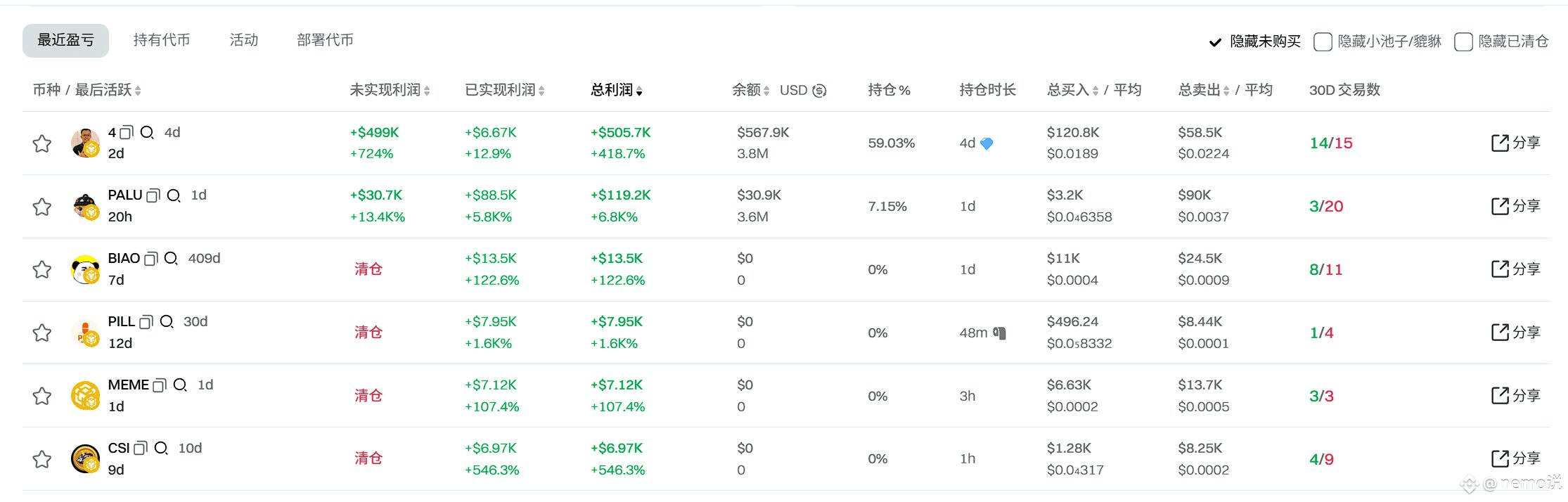Screen dimensions: 1568x502
Task: Share the MEME trade result
Action: (1516, 396)
